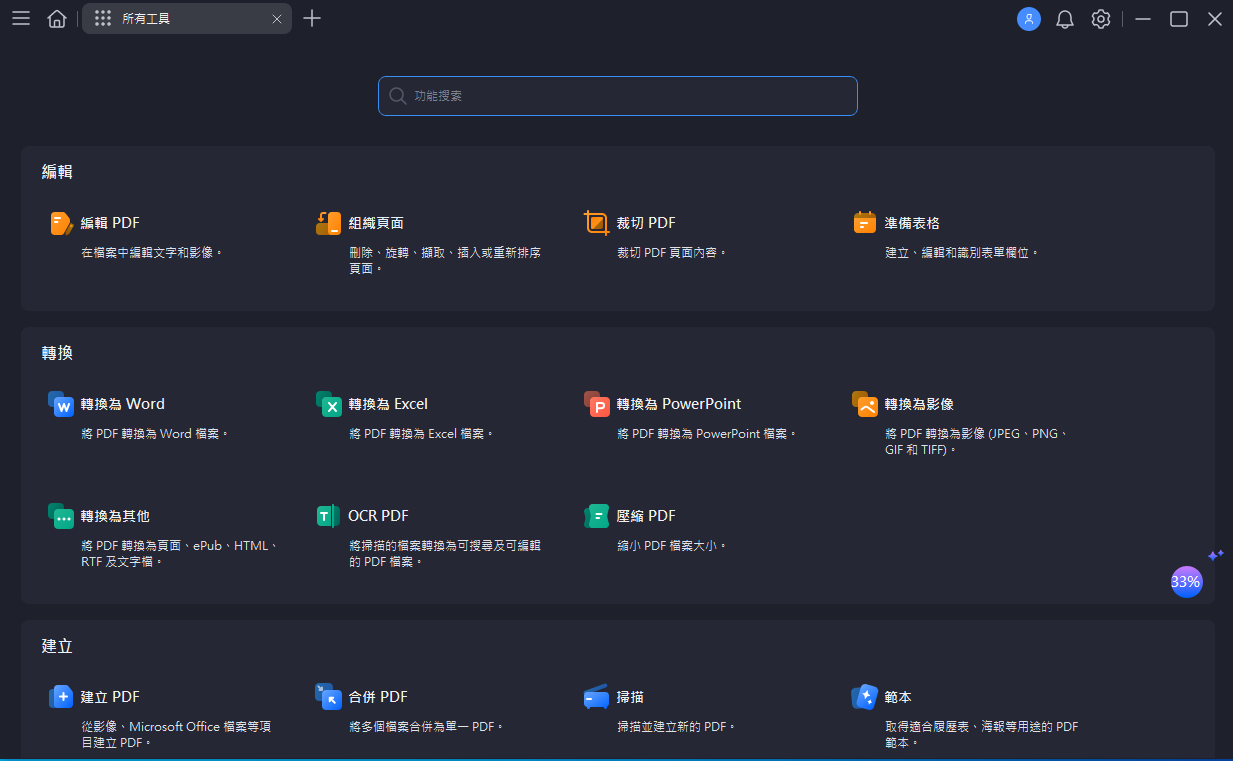Click the 壓縮 PDF icon

597,516
